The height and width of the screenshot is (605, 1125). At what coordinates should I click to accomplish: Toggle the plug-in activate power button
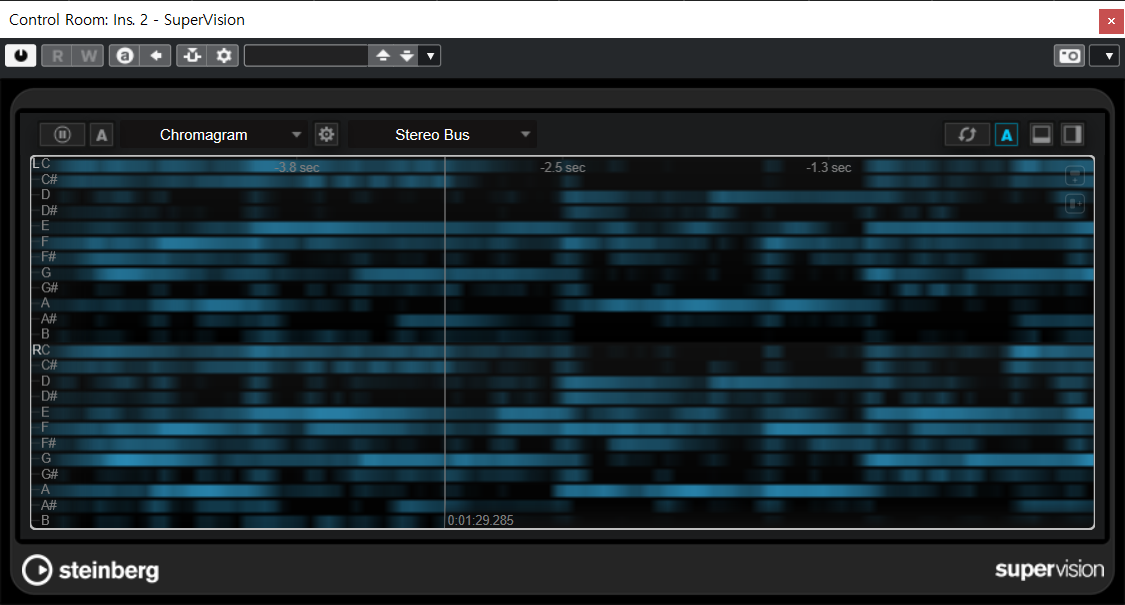(x=20, y=56)
